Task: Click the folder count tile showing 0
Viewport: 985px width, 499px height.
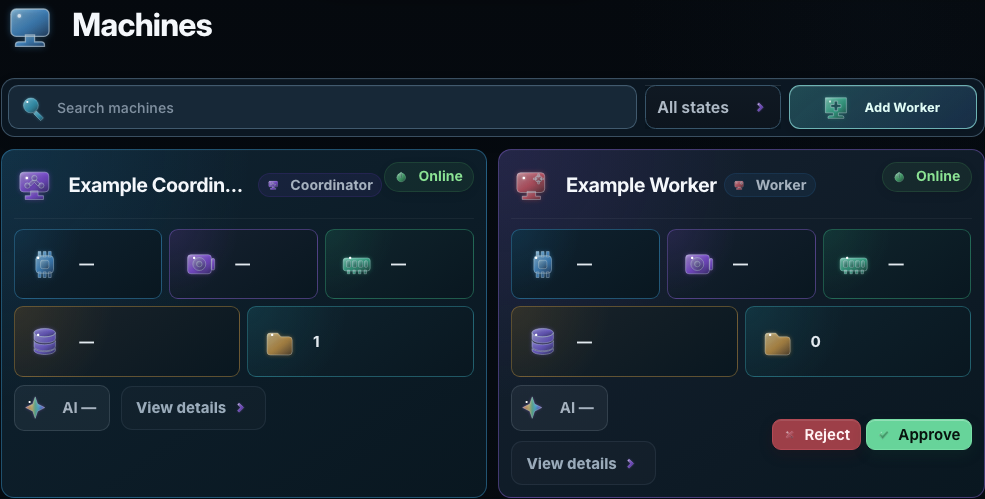Action: (x=857, y=341)
